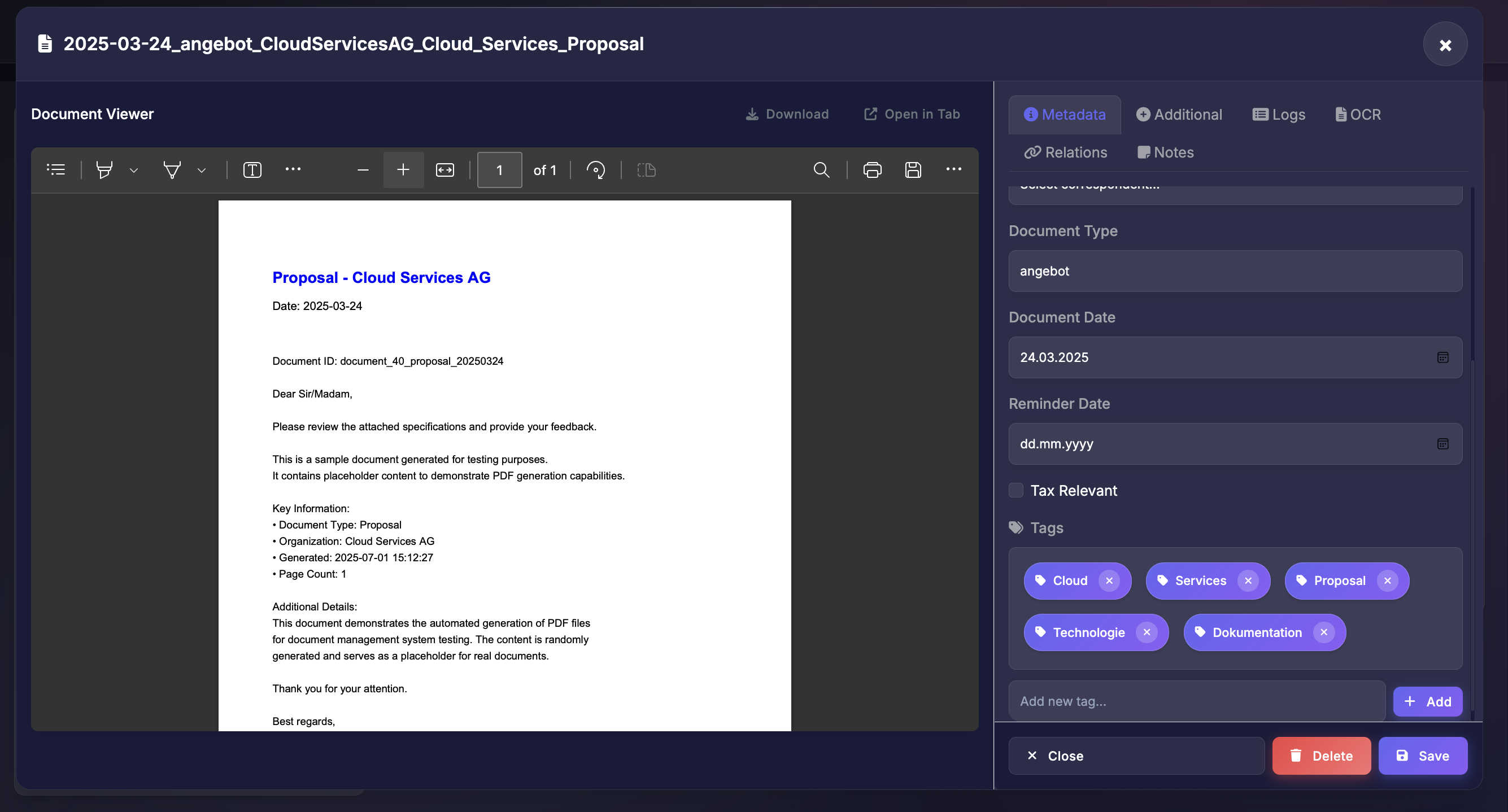
Task: Switch to the Additional tab
Action: coord(1179,115)
